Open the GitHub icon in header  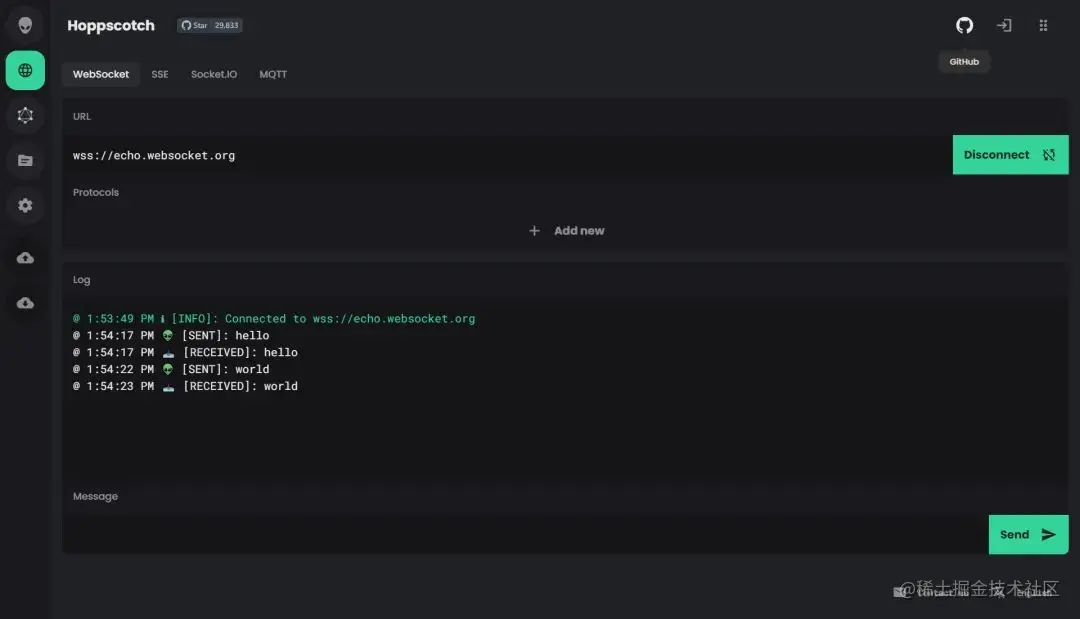point(964,25)
